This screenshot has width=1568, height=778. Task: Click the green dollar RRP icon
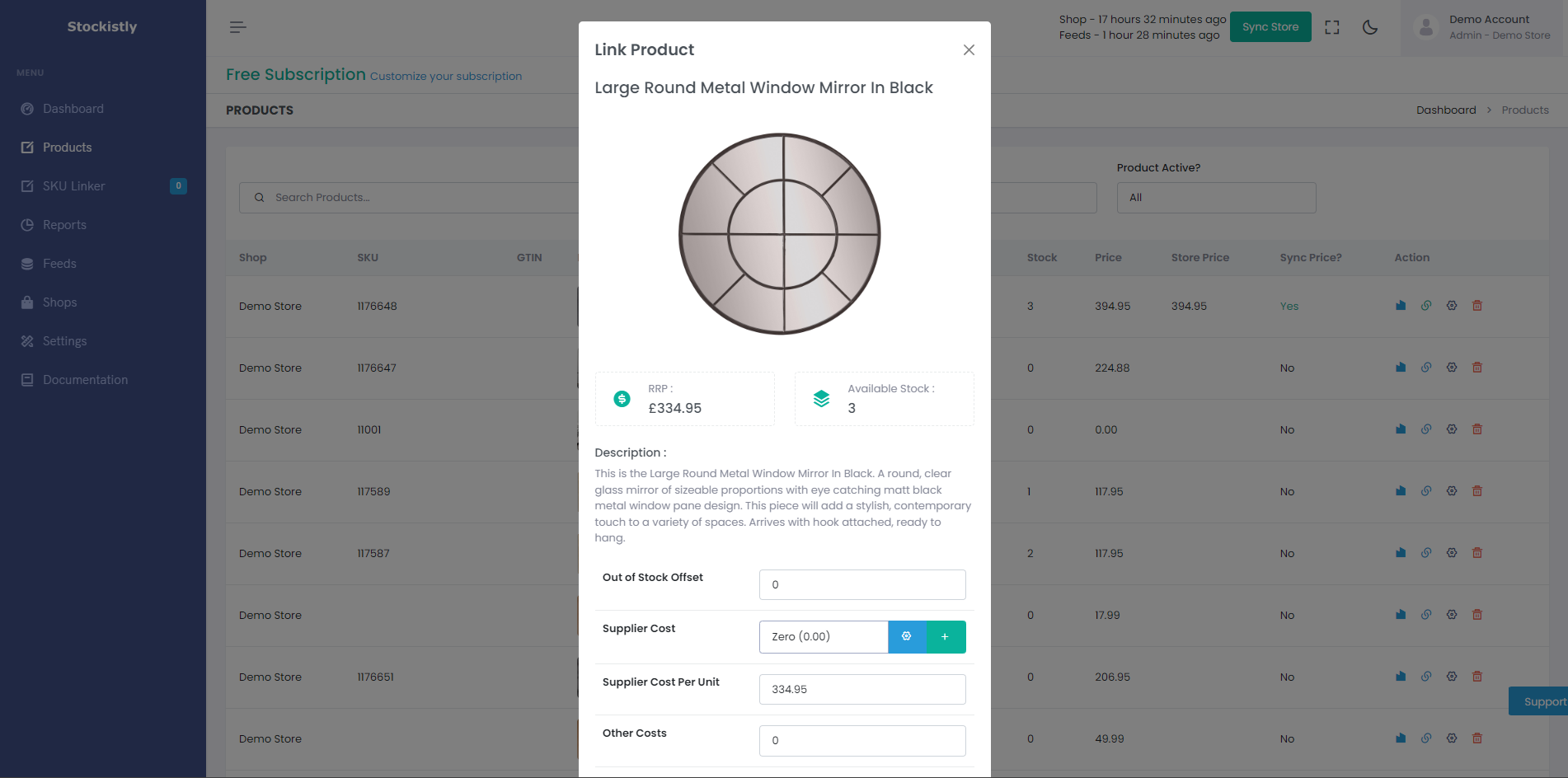621,398
